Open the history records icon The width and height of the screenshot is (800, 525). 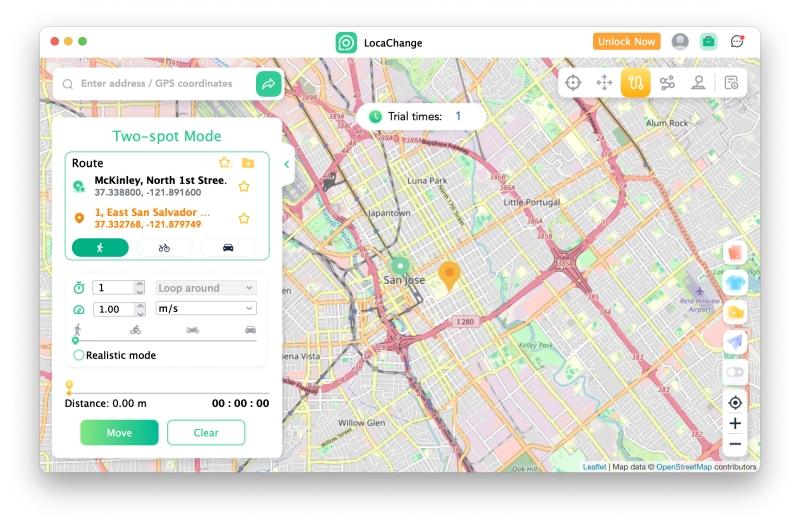(x=731, y=83)
